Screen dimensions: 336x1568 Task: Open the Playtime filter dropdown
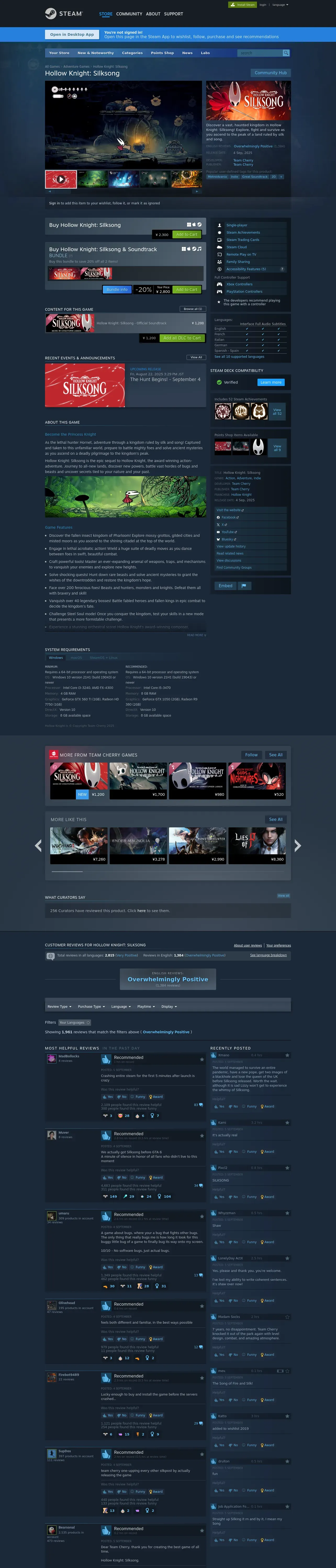click(x=146, y=1007)
